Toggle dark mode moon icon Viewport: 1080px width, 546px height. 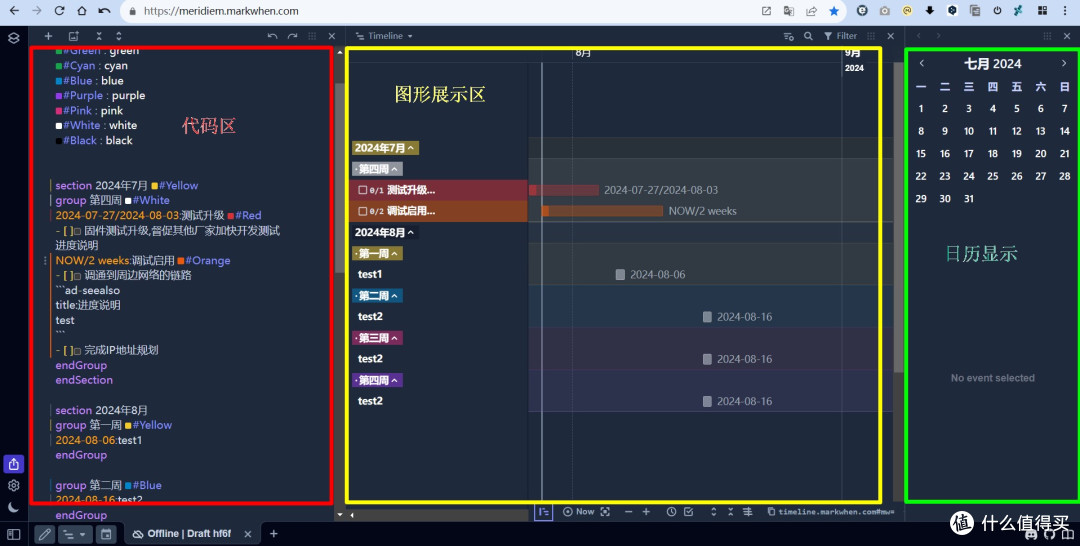[x=14, y=507]
